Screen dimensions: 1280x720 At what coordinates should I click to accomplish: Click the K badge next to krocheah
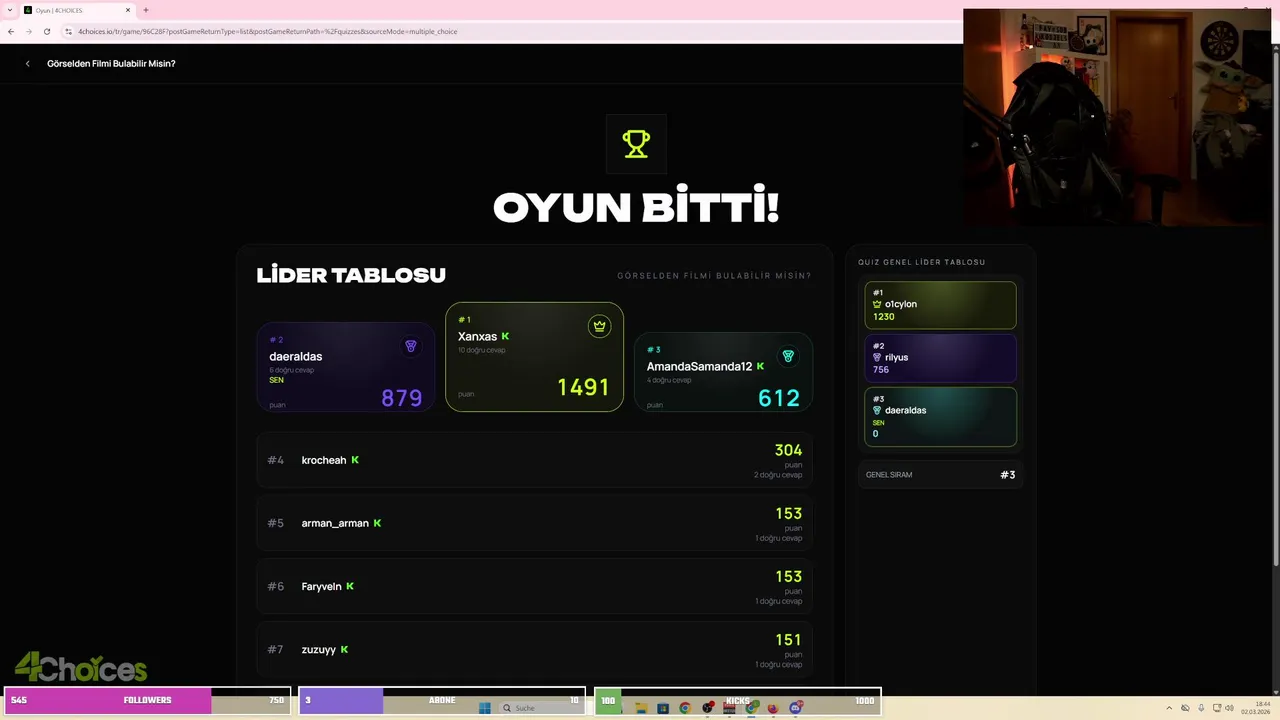click(355, 460)
